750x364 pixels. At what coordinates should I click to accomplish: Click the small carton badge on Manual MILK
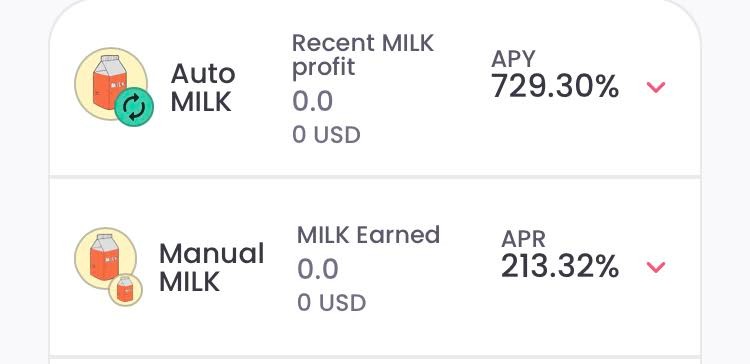pyautogui.click(x=125, y=289)
